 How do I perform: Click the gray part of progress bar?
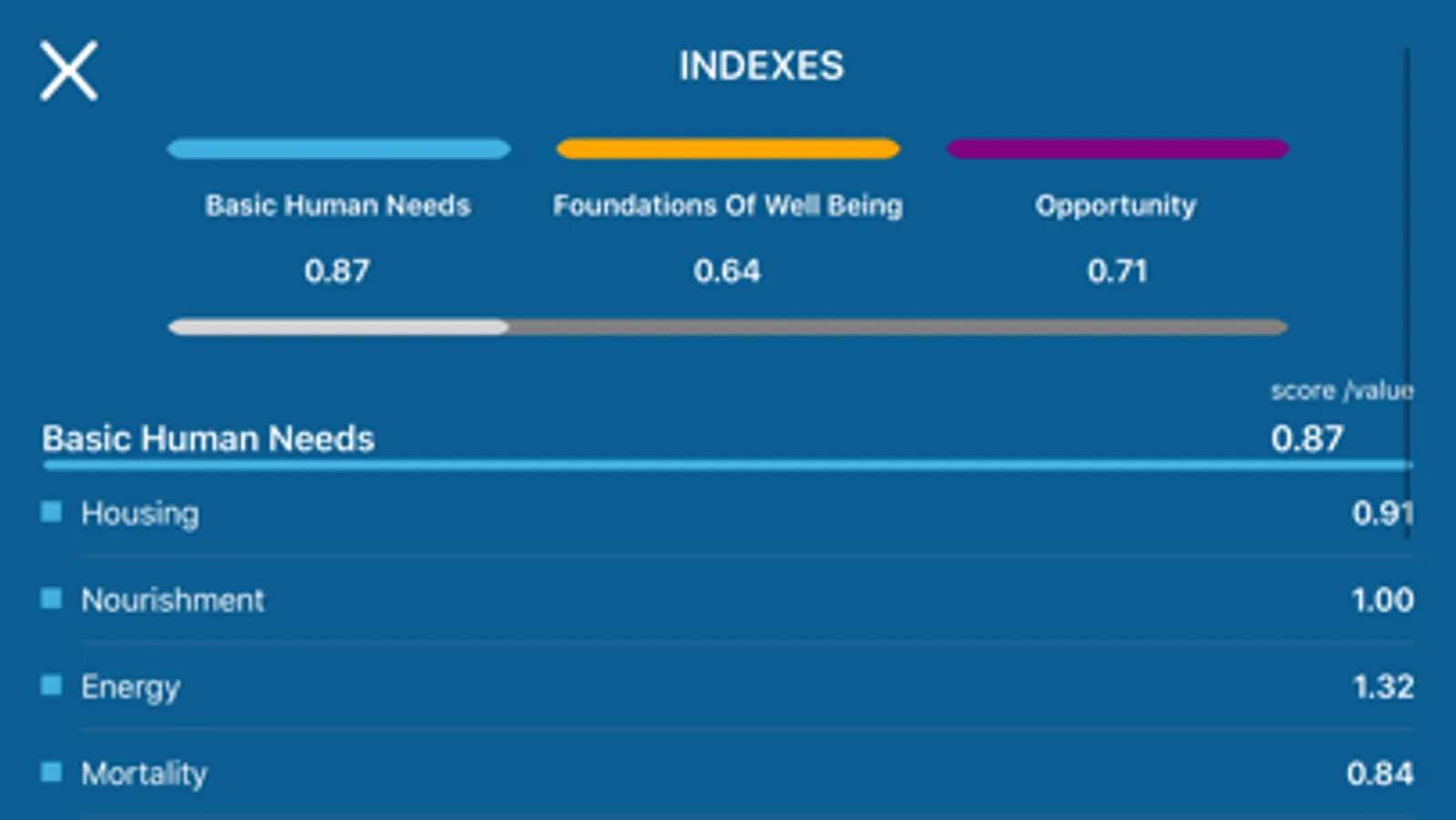898,327
